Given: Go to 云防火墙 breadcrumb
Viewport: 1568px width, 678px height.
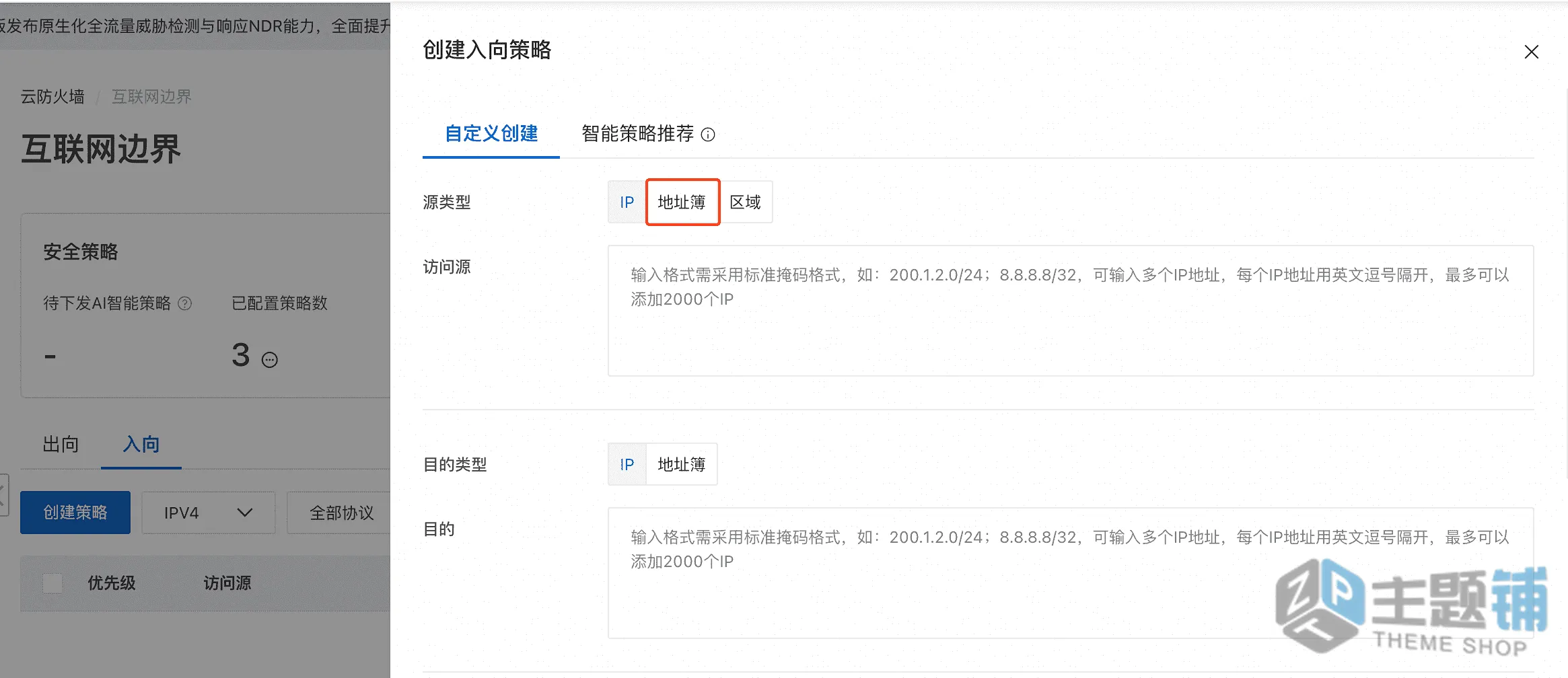Looking at the screenshot, I should click(52, 97).
